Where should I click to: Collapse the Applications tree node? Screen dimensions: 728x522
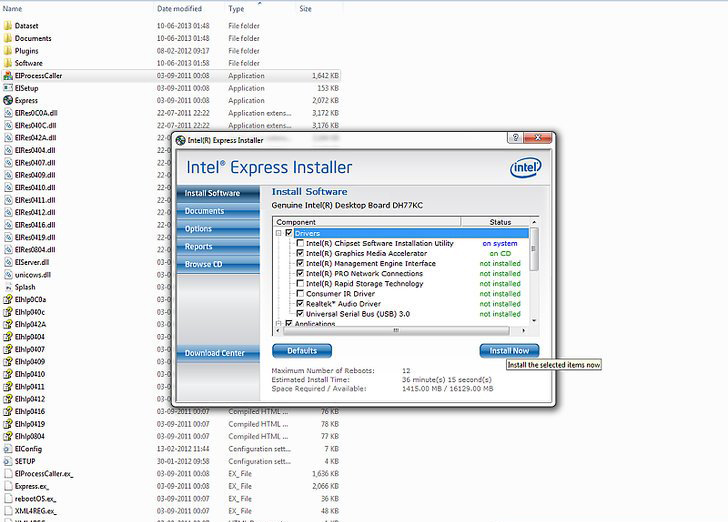tap(279, 323)
